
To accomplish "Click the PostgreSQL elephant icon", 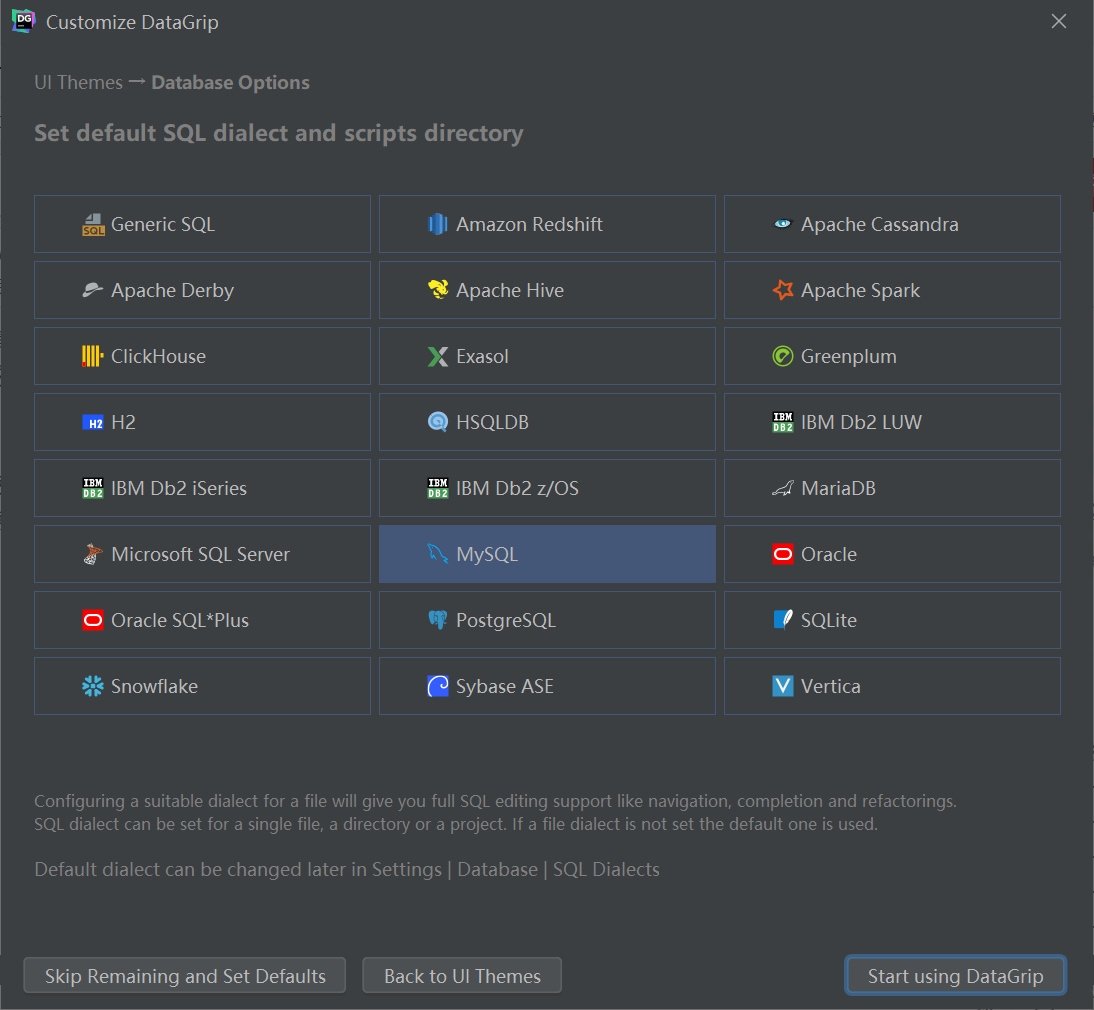I will point(437,620).
